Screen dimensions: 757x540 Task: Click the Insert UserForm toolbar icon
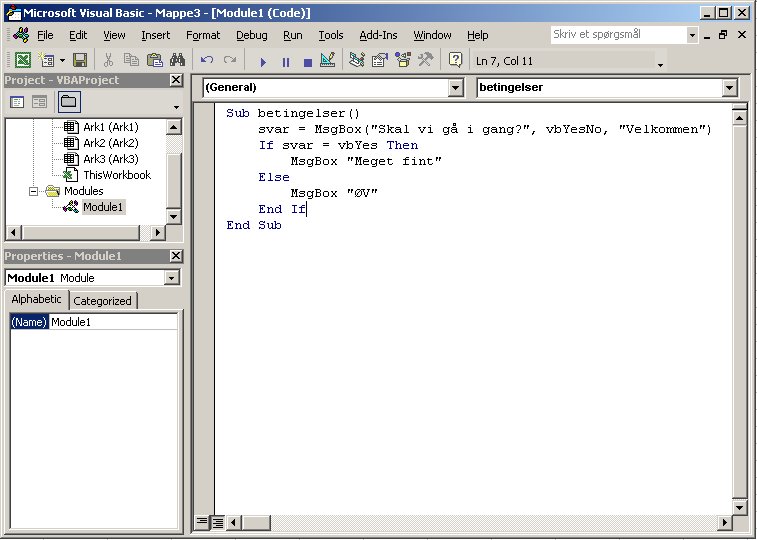[47, 60]
